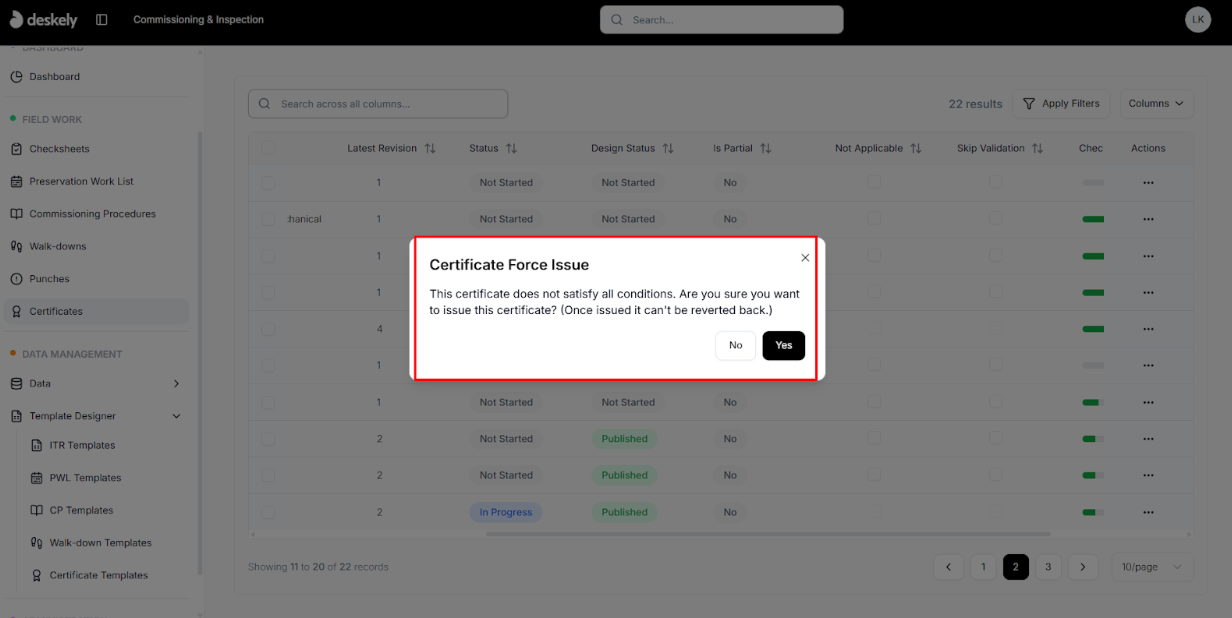Open the ITR Templates page
This screenshot has height=618, width=1232.
81,445
